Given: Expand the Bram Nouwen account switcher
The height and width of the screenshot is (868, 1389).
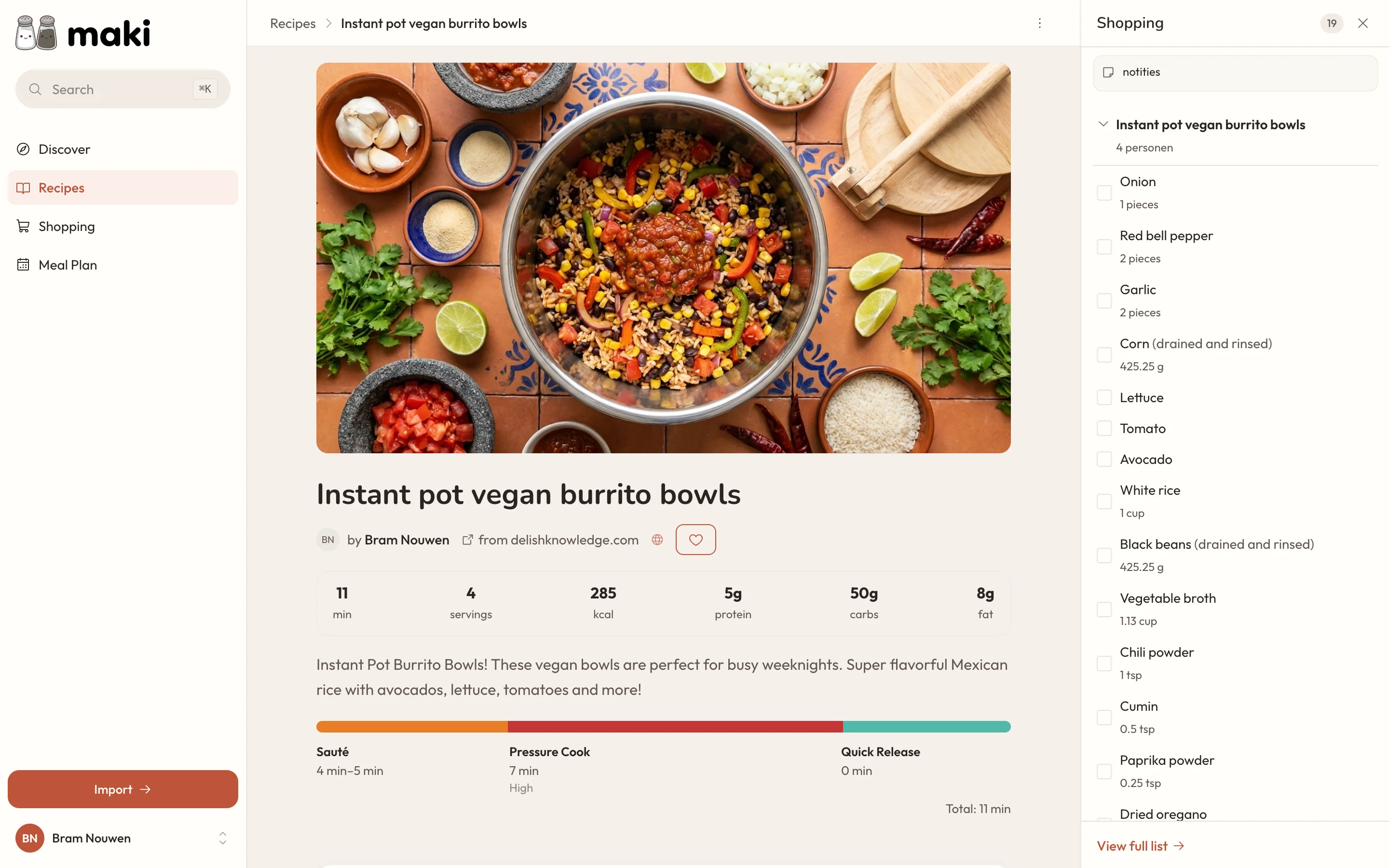Looking at the screenshot, I should point(222,838).
